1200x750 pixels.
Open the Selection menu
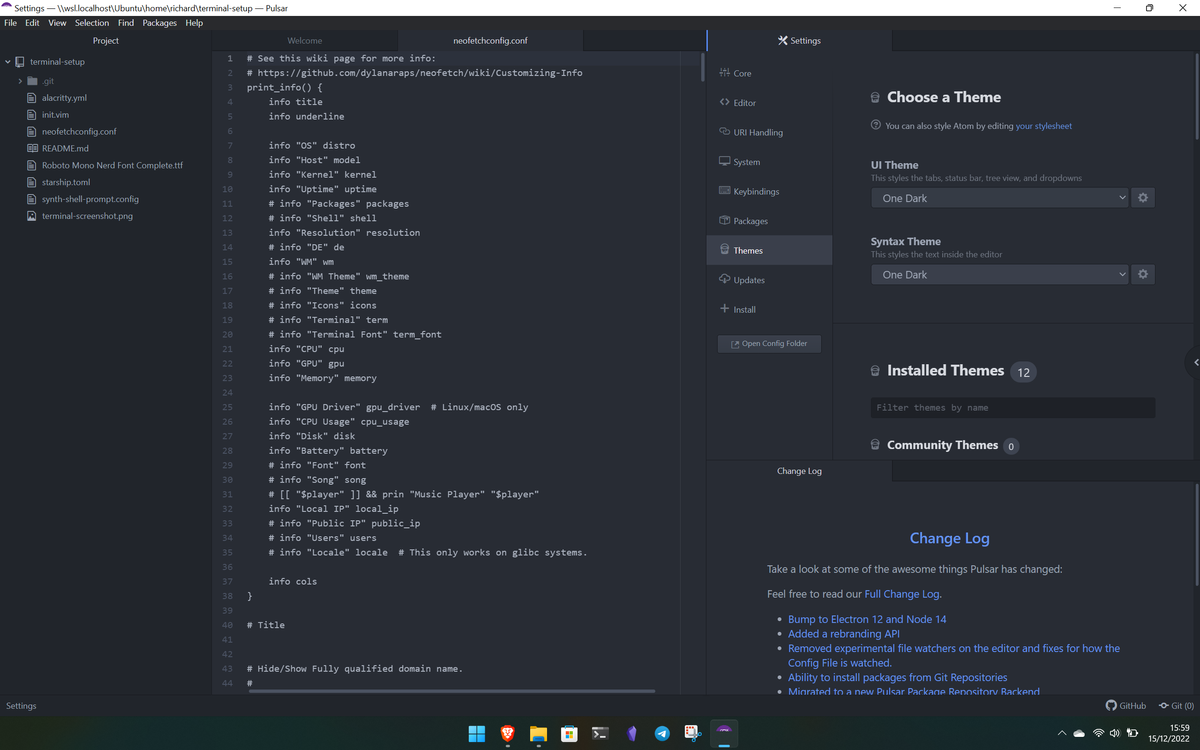(x=91, y=22)
